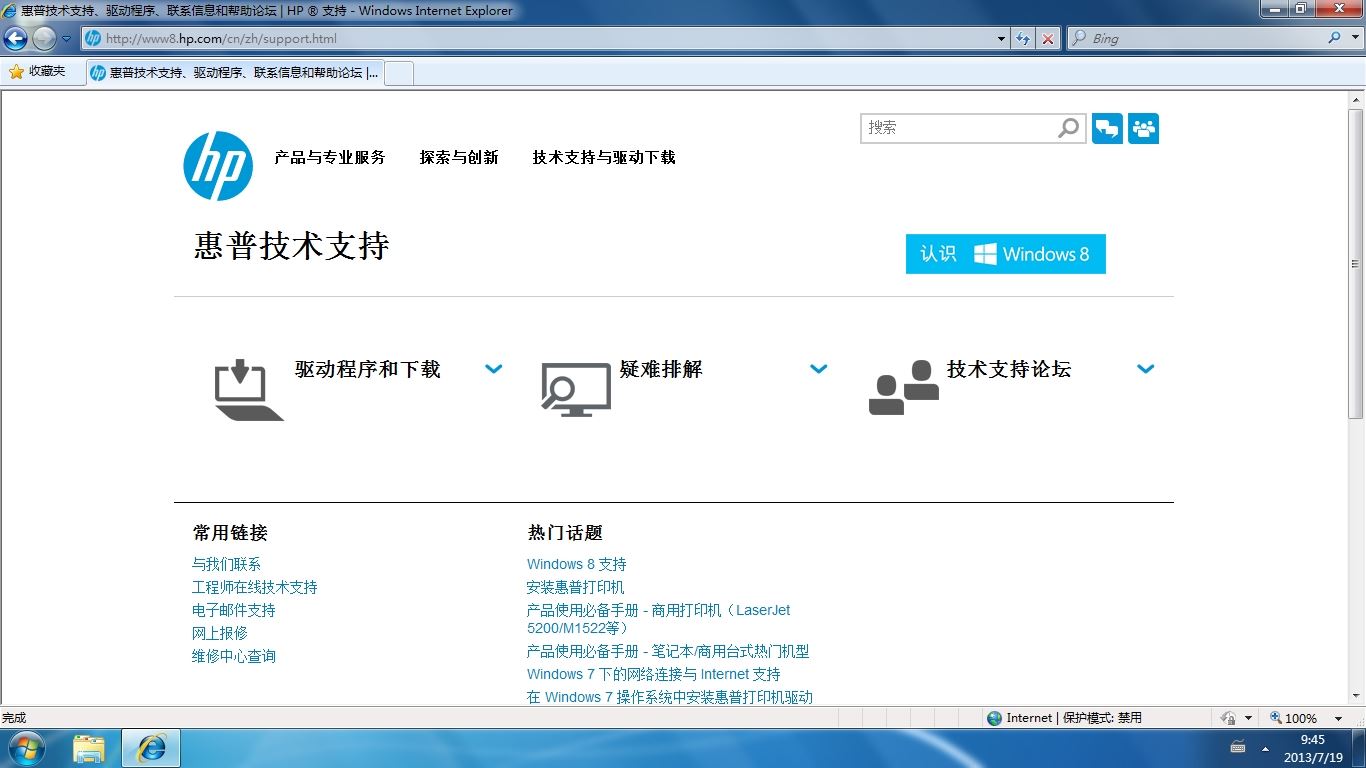Refresh the page with the refresh icon
The height and width of the screenshot is (768, 1366).
point(1022,39)
